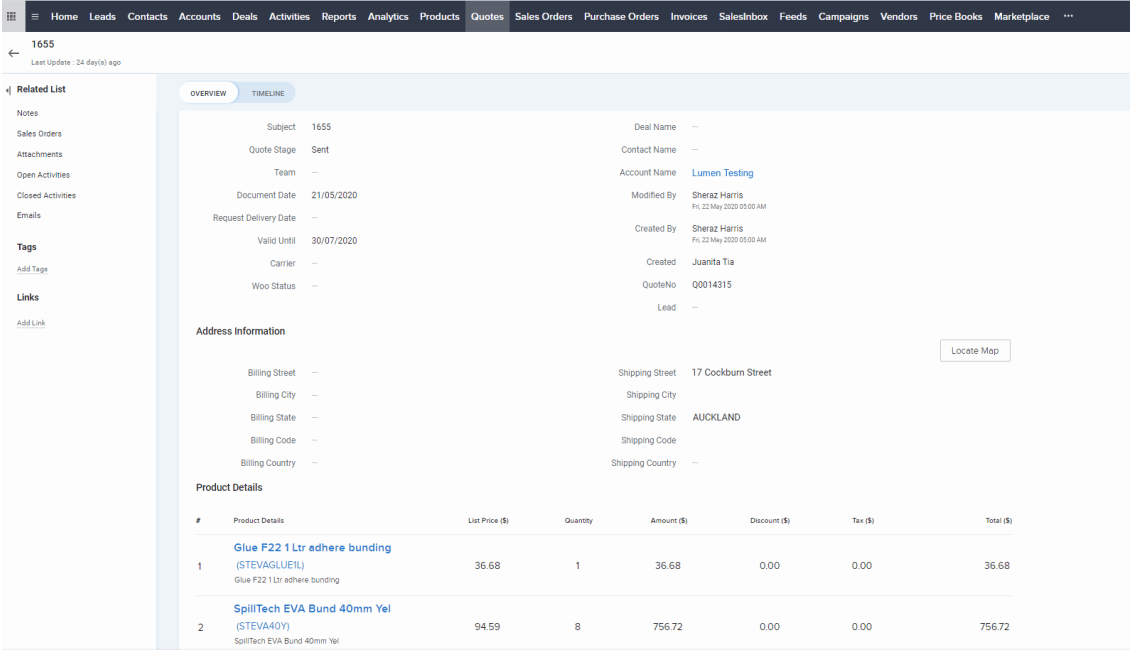Go back using the left arrow

point(13,52)
